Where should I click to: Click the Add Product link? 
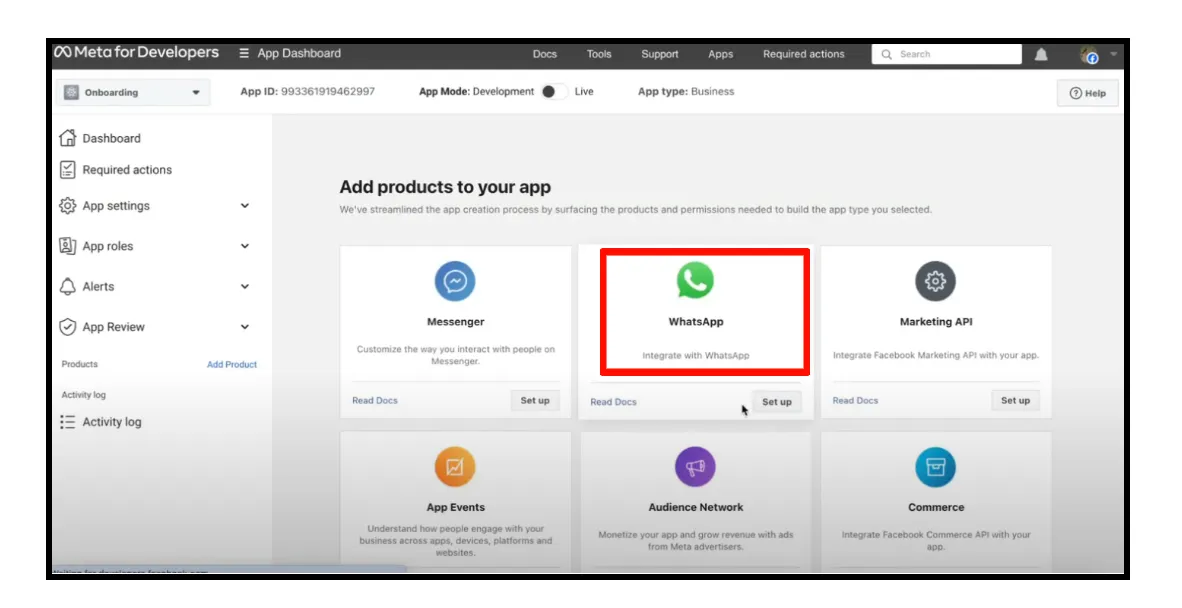[x=232, y=364]
